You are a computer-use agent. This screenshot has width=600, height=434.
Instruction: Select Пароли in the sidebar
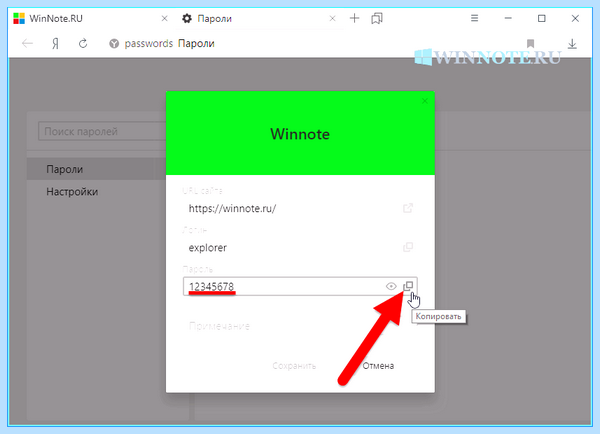tap(96, 169)
